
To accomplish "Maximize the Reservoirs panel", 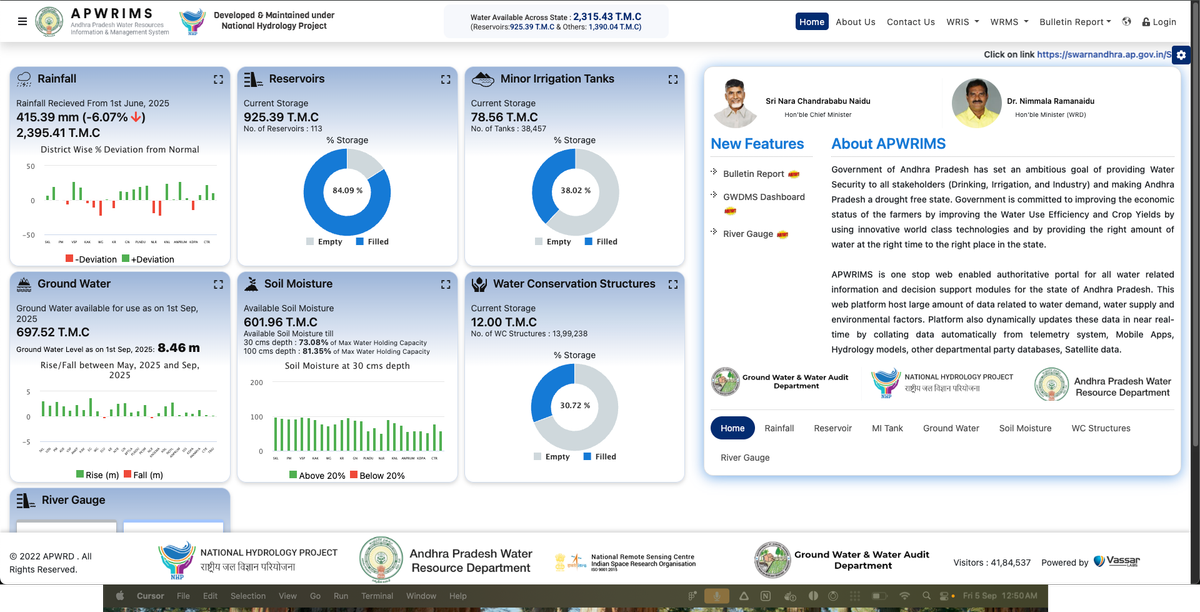I will pyautogui.click(x=446, y=79).
